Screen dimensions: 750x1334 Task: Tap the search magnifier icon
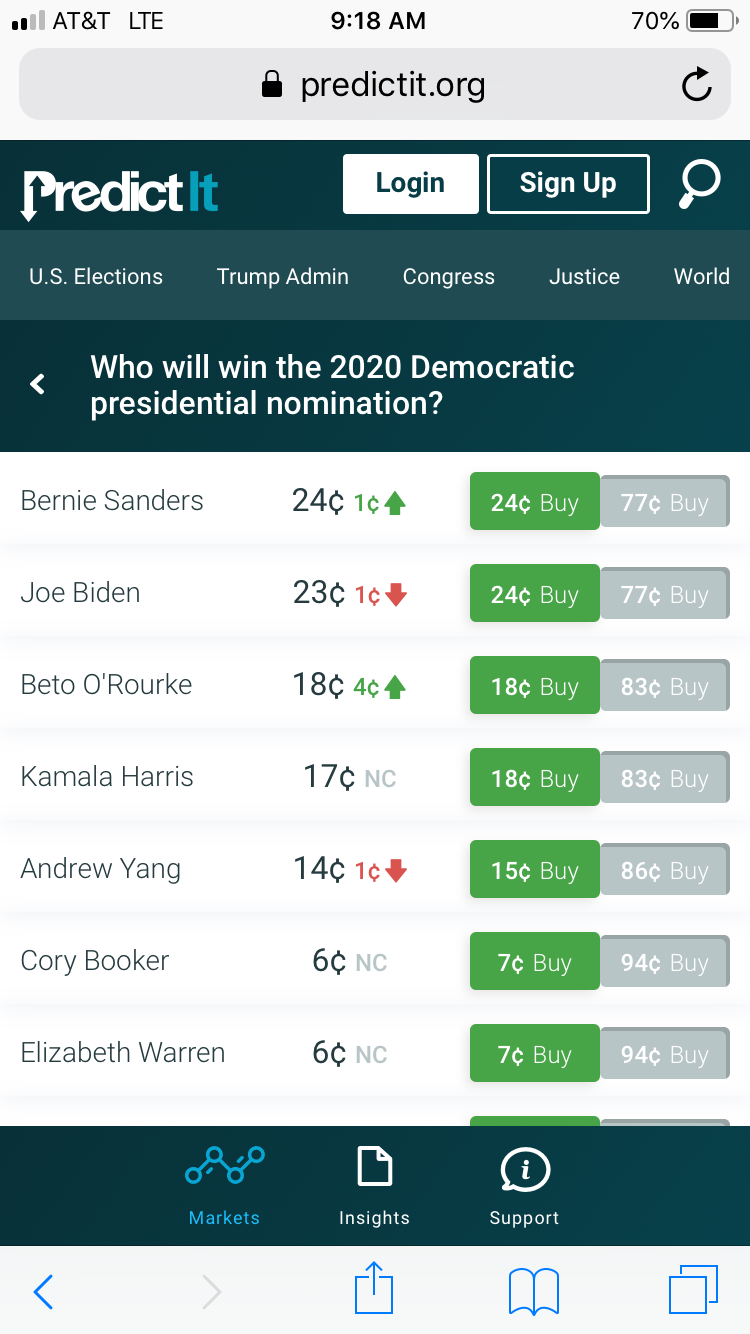pyautogui.click(x=699, y=183)
